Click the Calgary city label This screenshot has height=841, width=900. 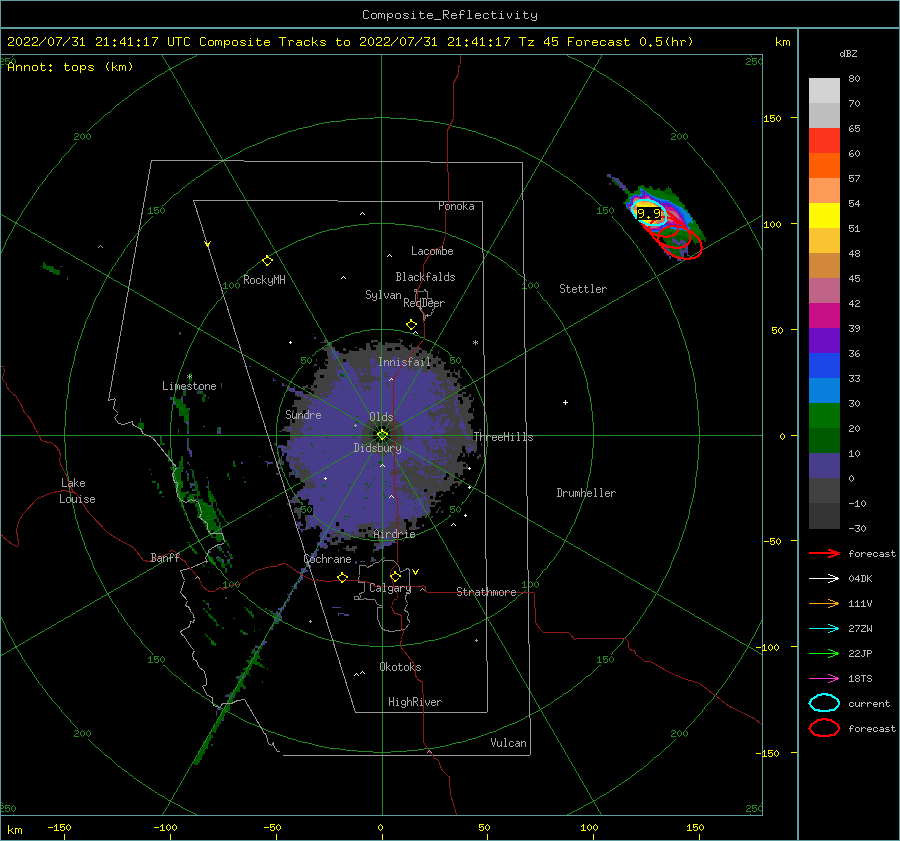click(390, 588)
